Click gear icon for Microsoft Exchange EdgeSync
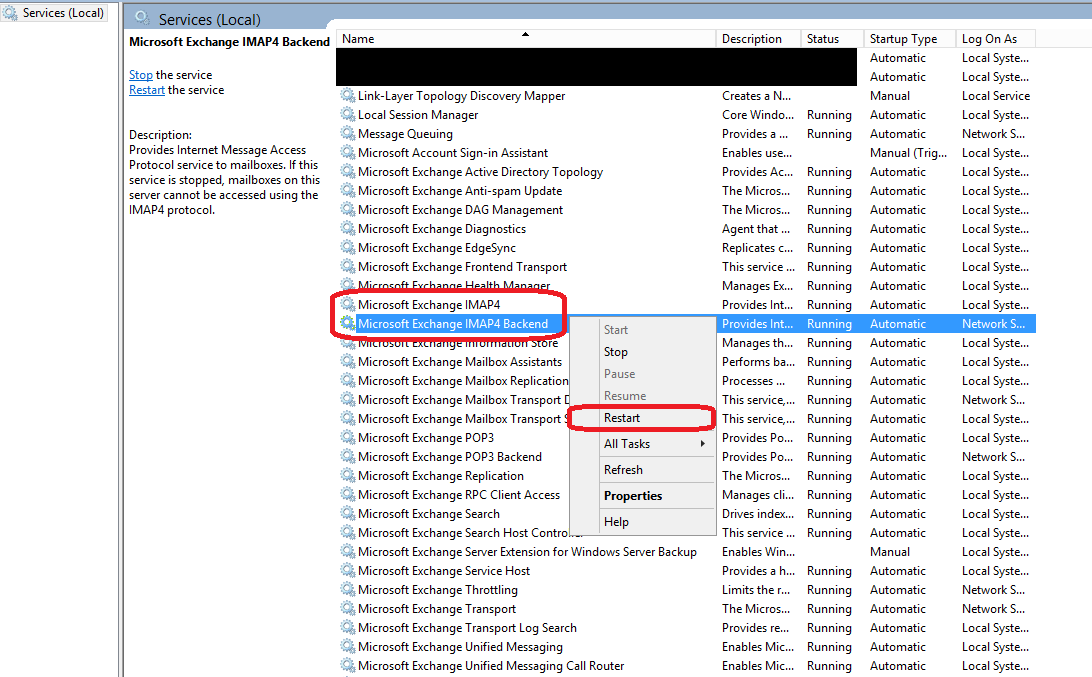1092x677 pixels. [348, 247]
